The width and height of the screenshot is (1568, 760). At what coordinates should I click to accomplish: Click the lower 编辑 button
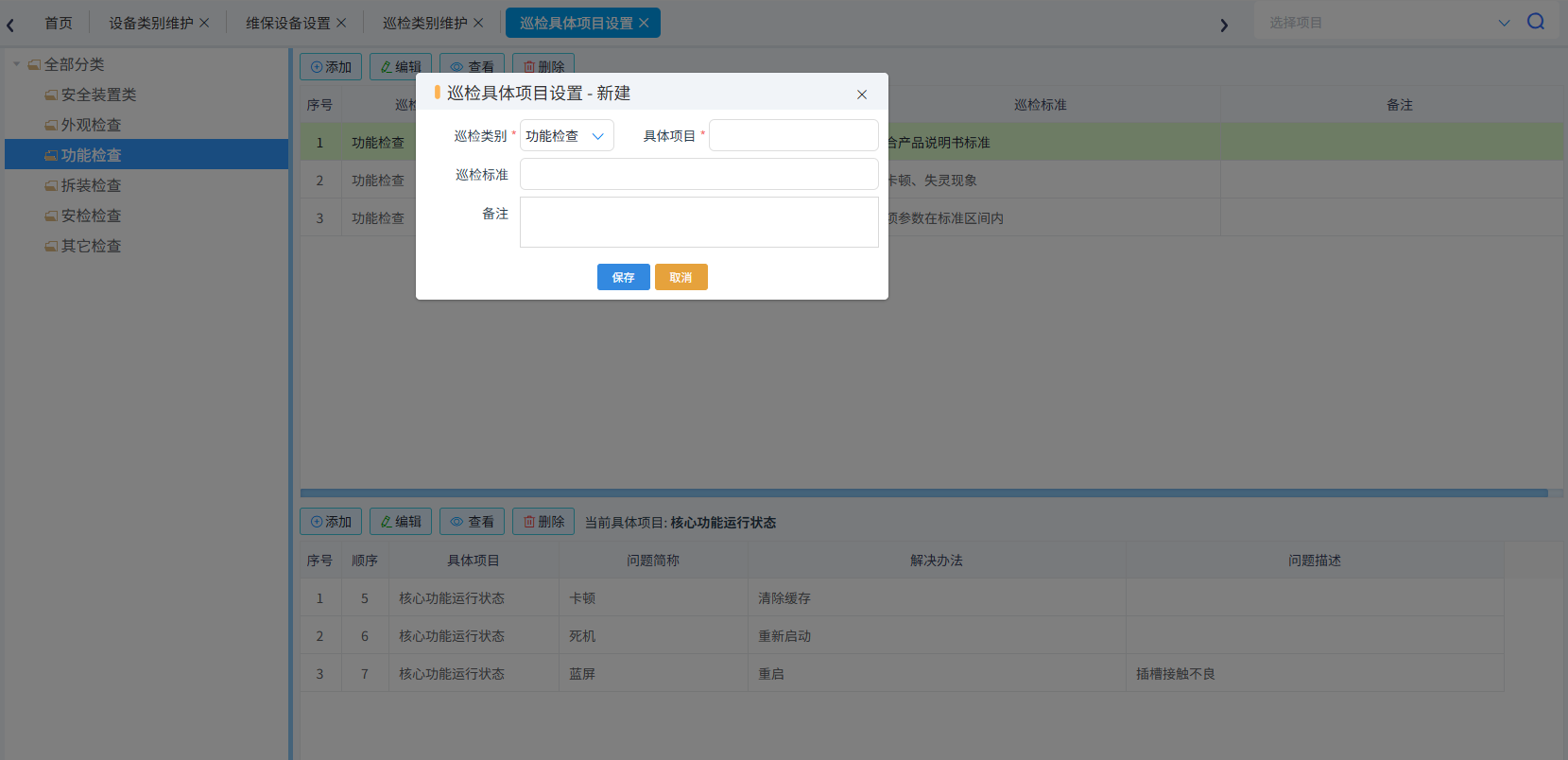401,522
